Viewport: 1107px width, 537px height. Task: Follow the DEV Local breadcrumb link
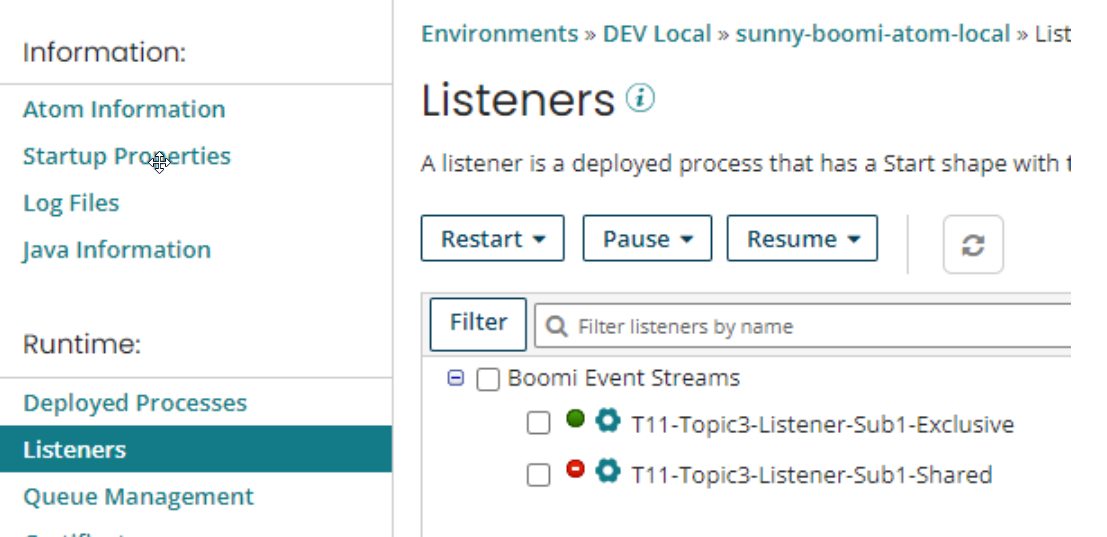pos(657,34)
